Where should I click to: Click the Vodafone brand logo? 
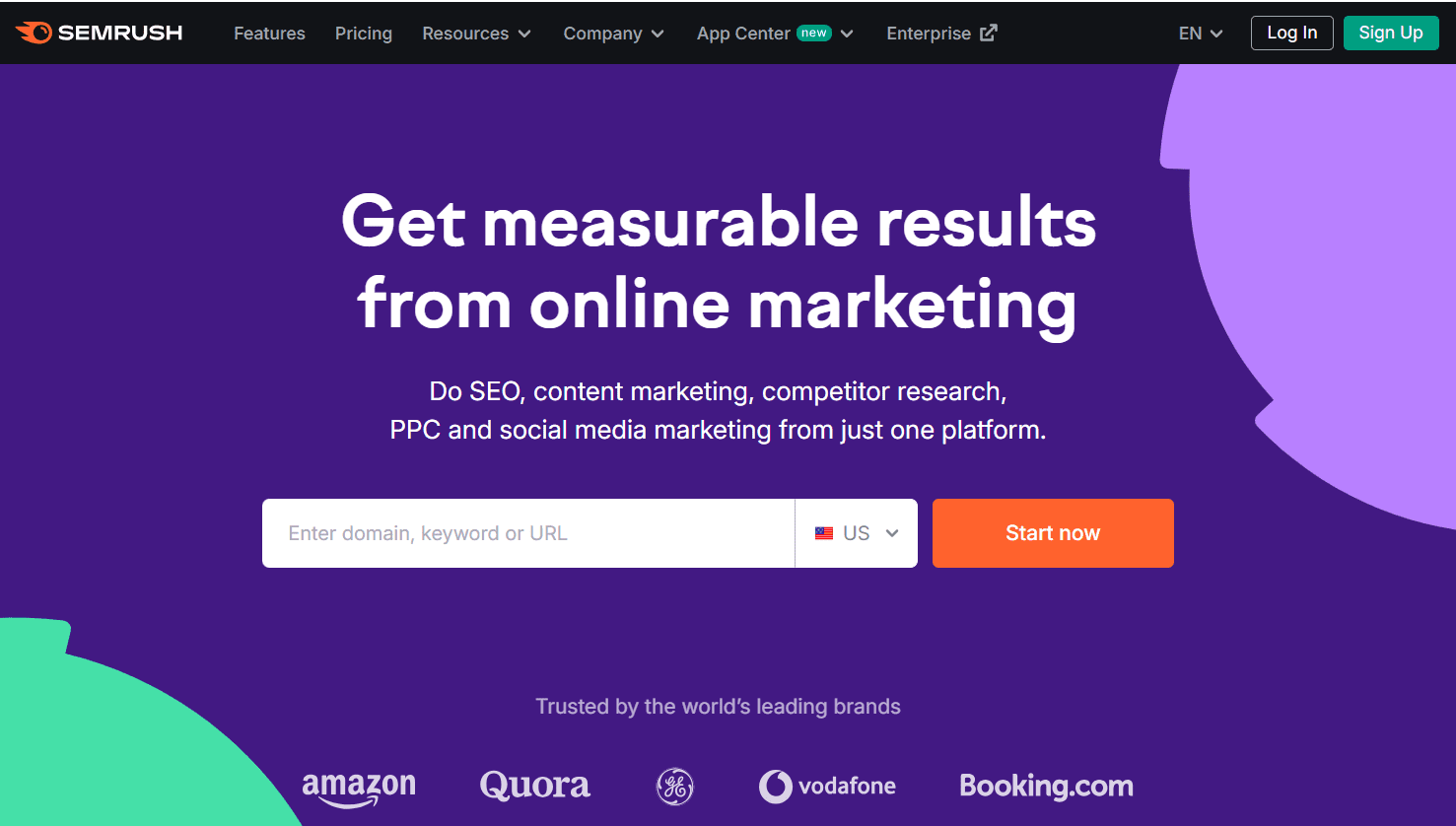coord(827,786)
